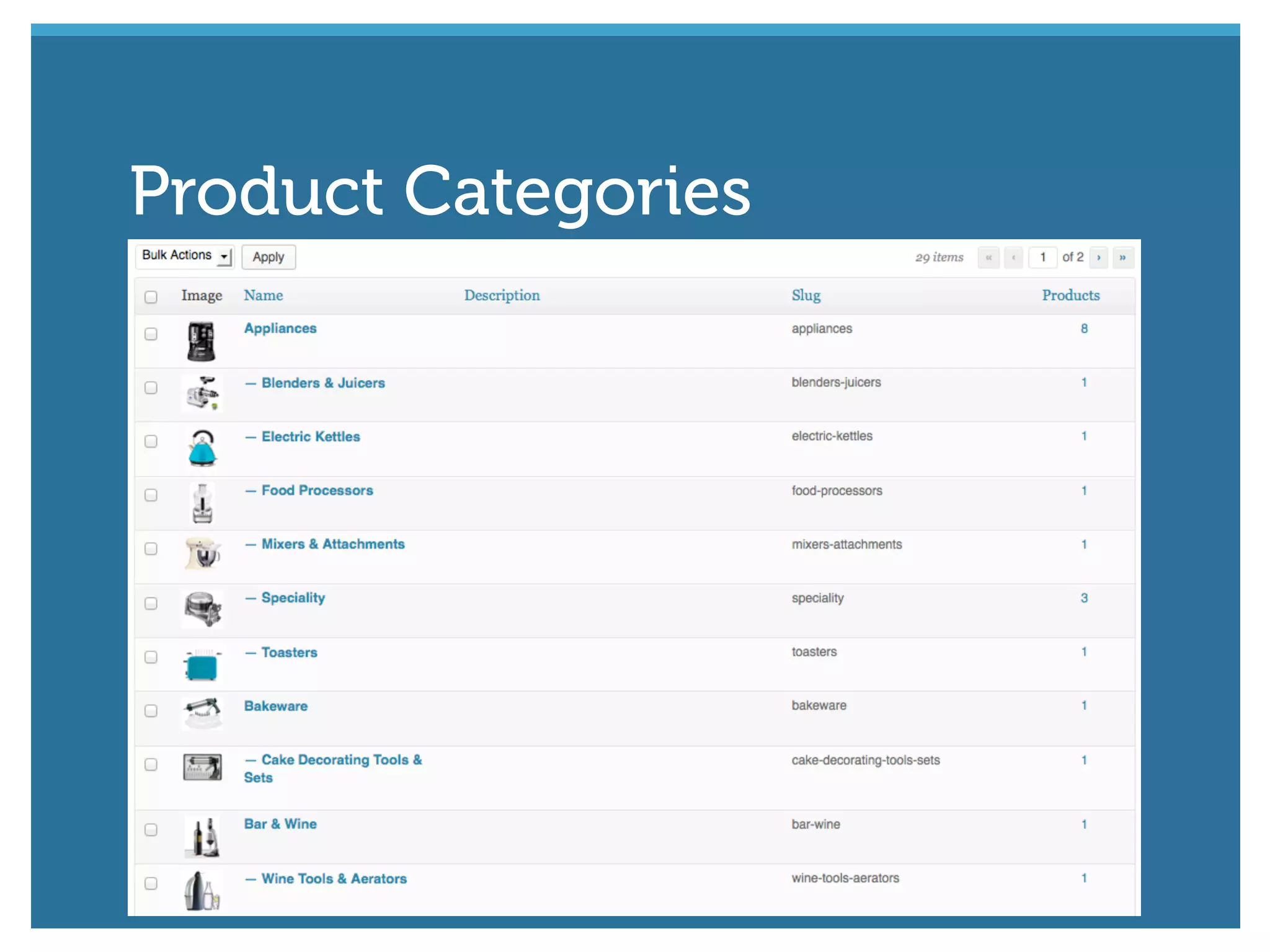Click the Appliances product count 8
Screen dimensions: 1270x952
coord(1084,328)
